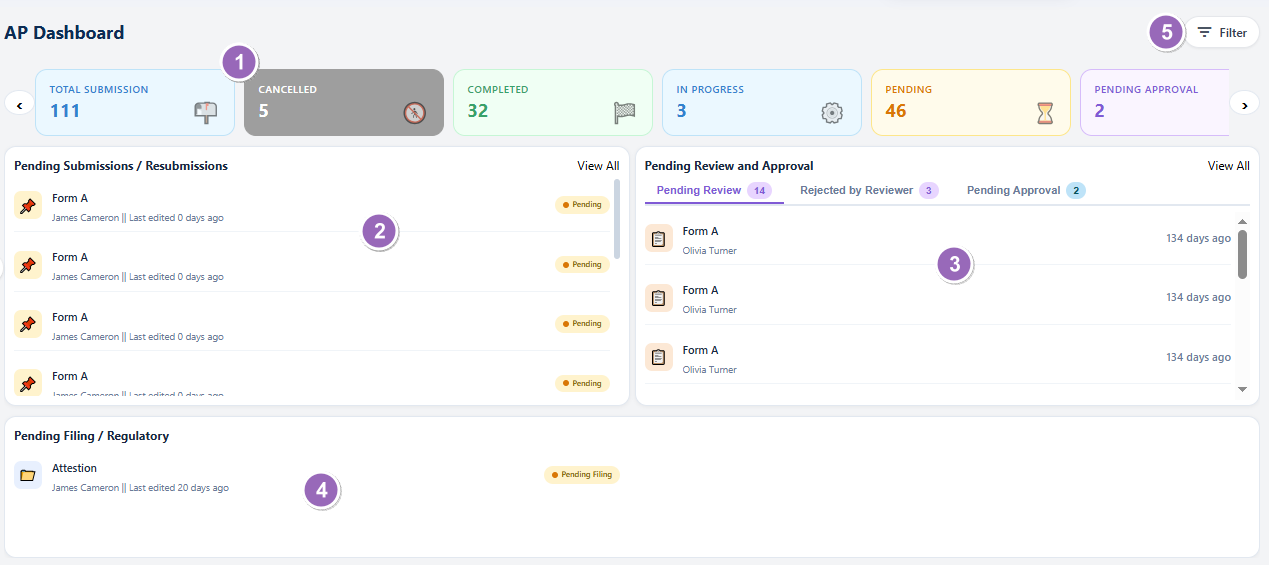The width and height of the screenshot is (1269, 565).
Task: Open the Completed status card
Action: coord(553,102)
